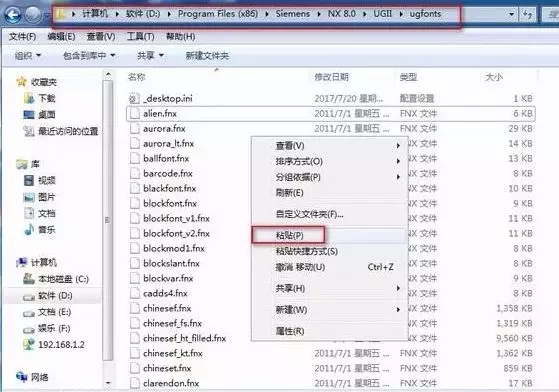The height and width of the screenshot is (392, 559).
Task: Click the alien.fnx file icon
Action: pyautogui.click(x=134, y=114)
